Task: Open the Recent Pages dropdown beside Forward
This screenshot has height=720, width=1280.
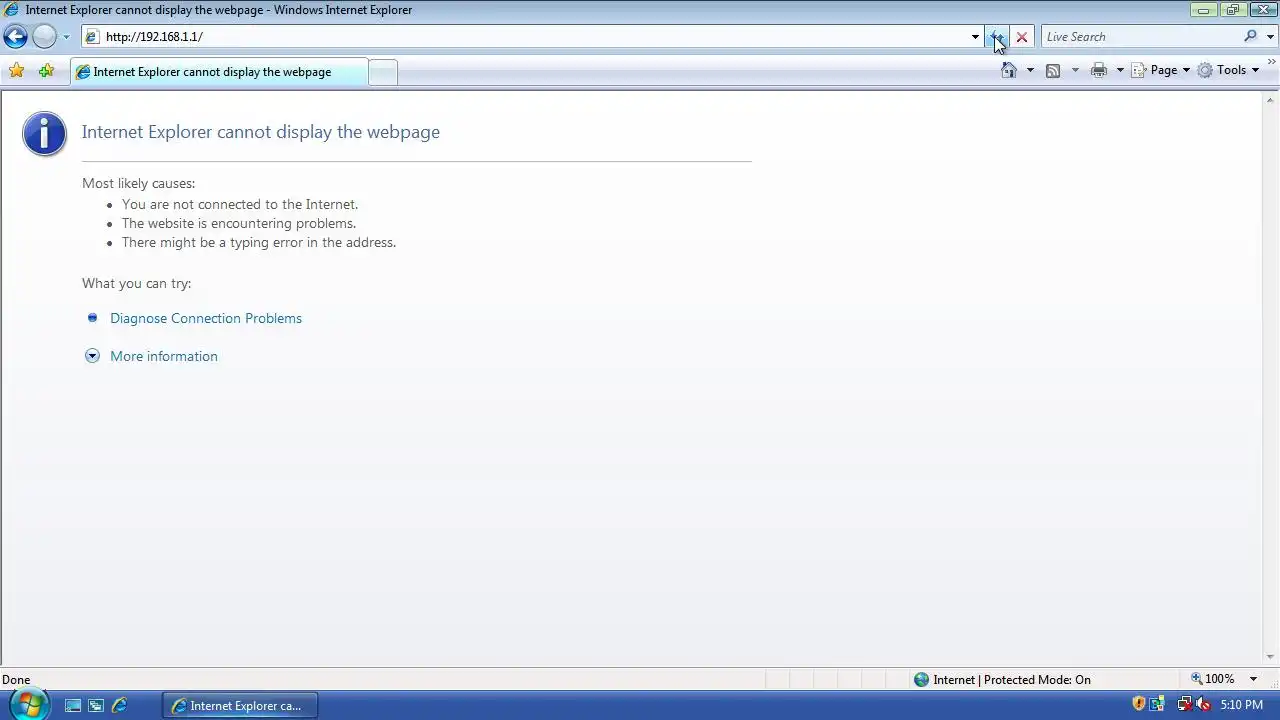Action: pyautogui.click(x=66, y=37)
